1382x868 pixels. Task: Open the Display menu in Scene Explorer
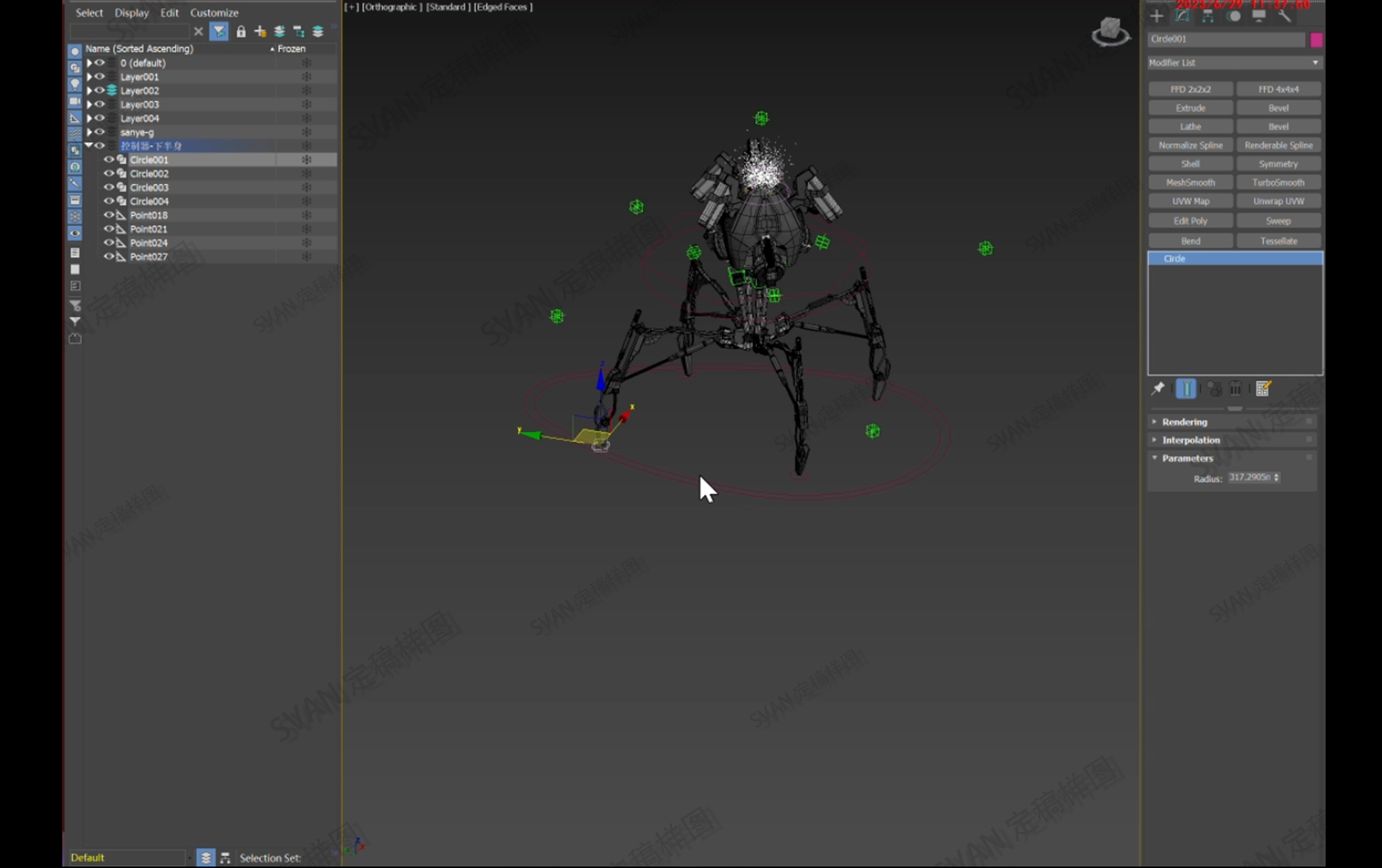132,13
